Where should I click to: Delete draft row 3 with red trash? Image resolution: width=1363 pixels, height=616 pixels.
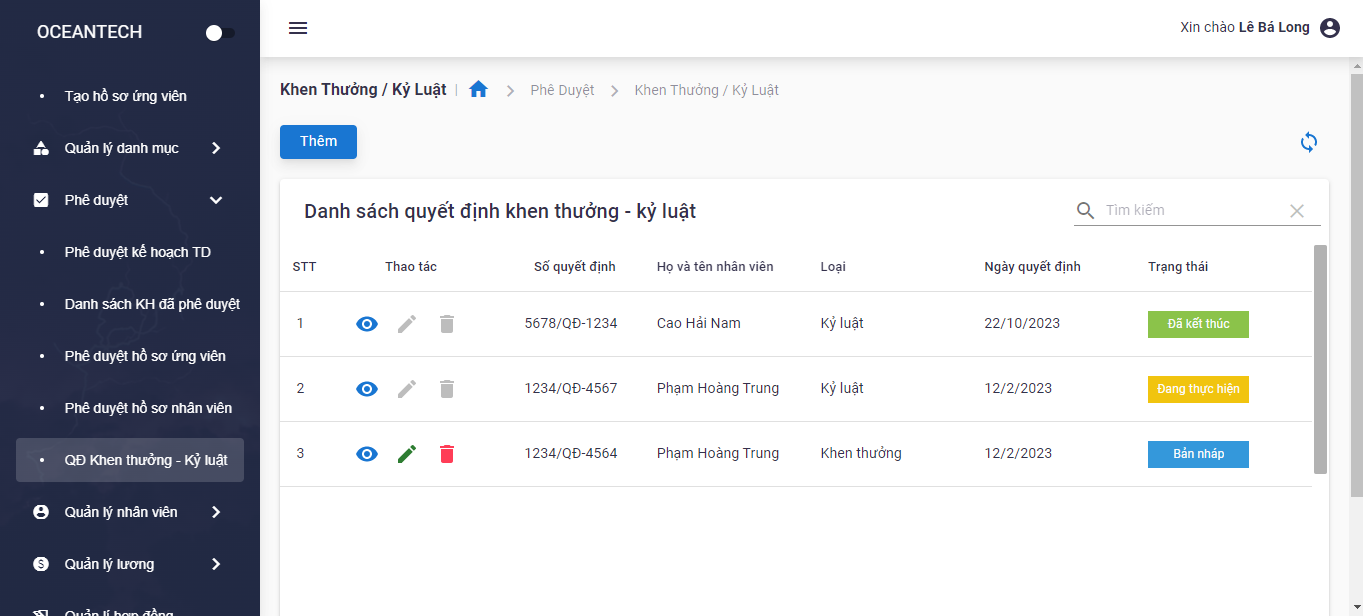(447, 454)
